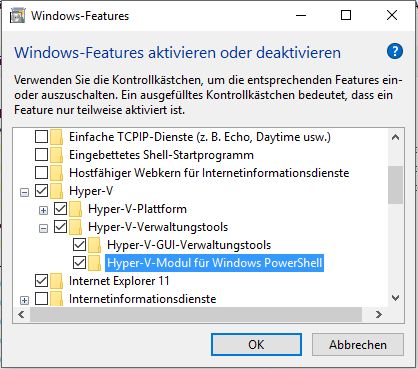The image size is (418, 369).
Task: Enable the Internetinformationsdienste checkbox
Action: coord(41,299)
